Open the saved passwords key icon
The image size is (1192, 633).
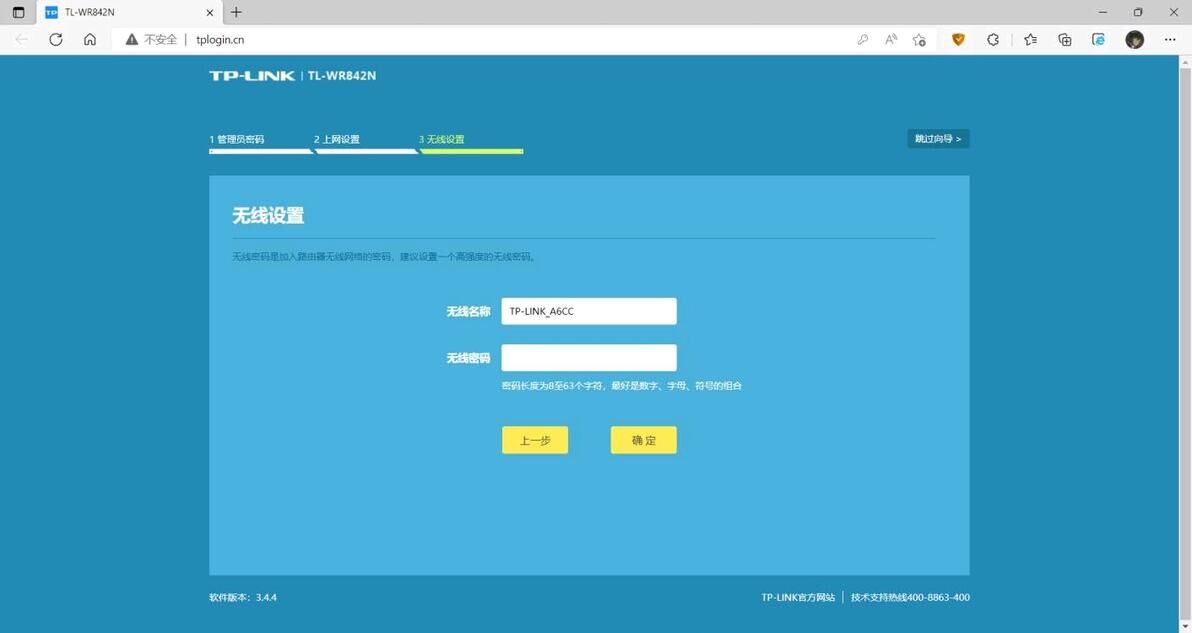click(863, 39)
